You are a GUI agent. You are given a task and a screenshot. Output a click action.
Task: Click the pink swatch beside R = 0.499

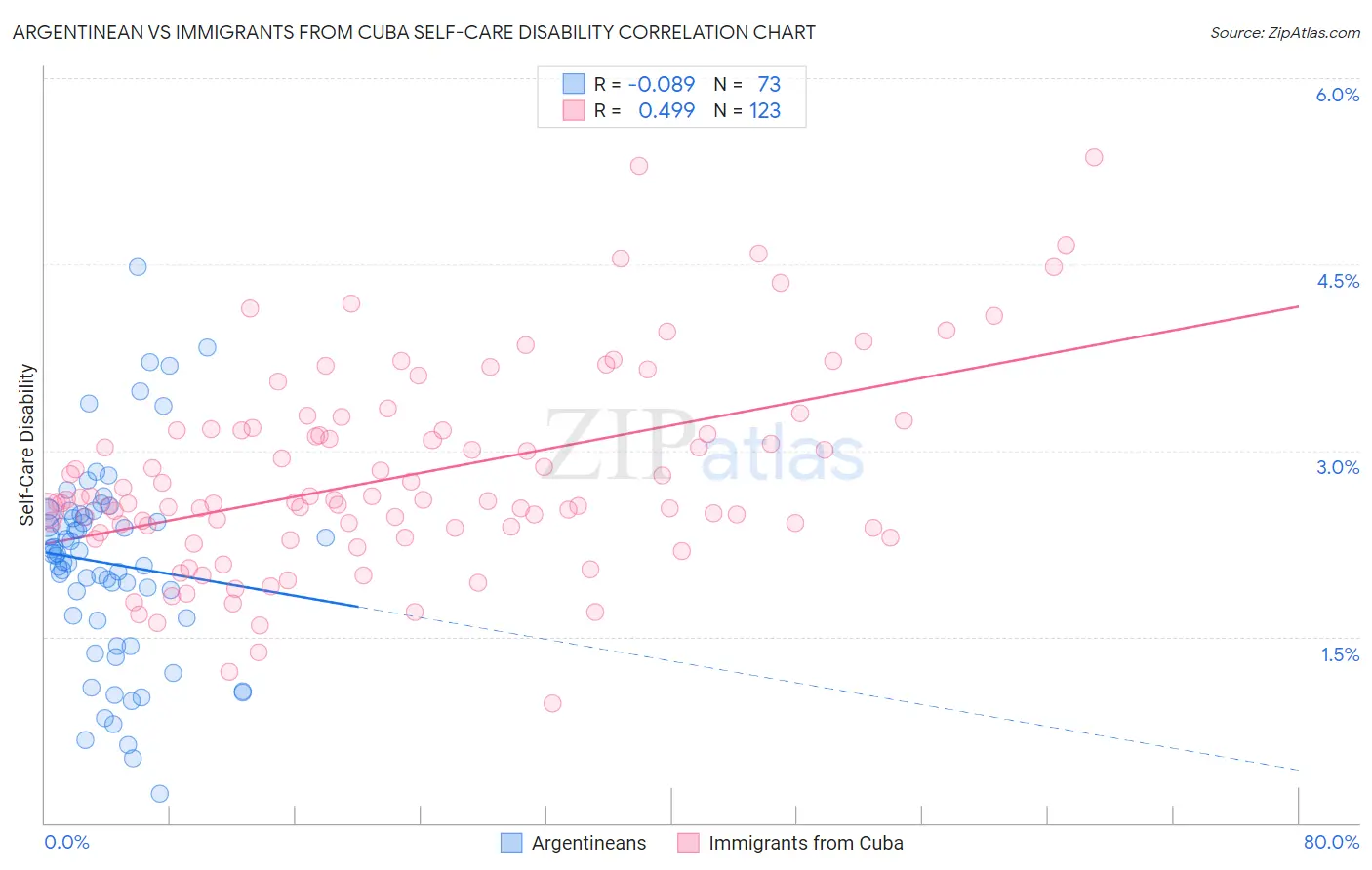573,110
